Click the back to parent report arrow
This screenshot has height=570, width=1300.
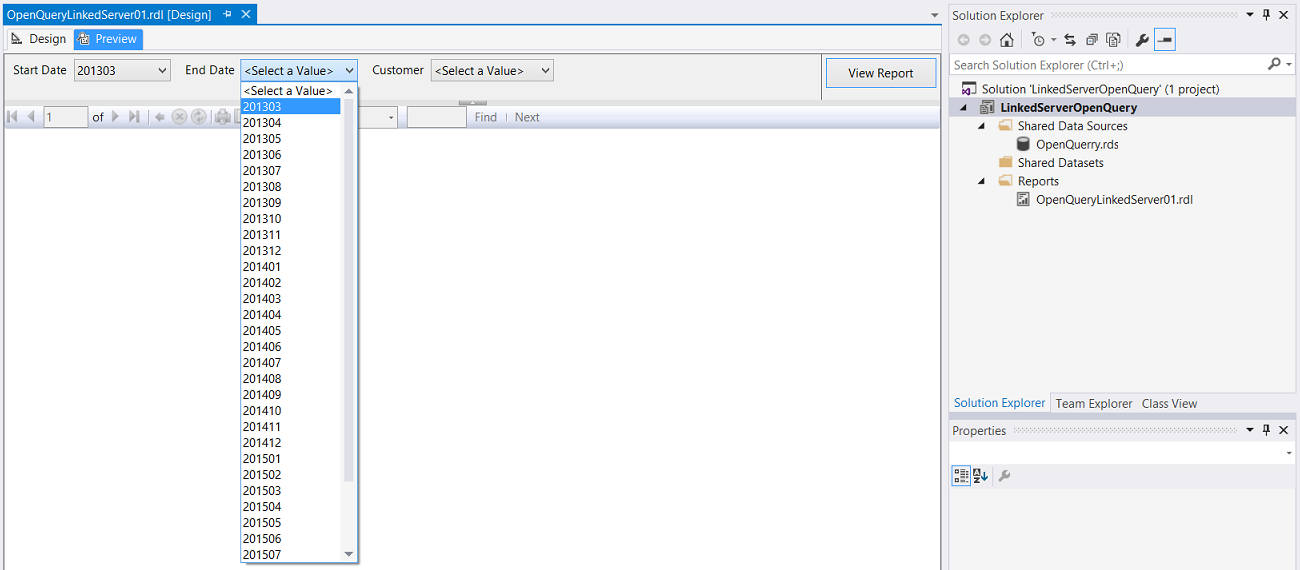pyautogui.click(x=160, y=117)
